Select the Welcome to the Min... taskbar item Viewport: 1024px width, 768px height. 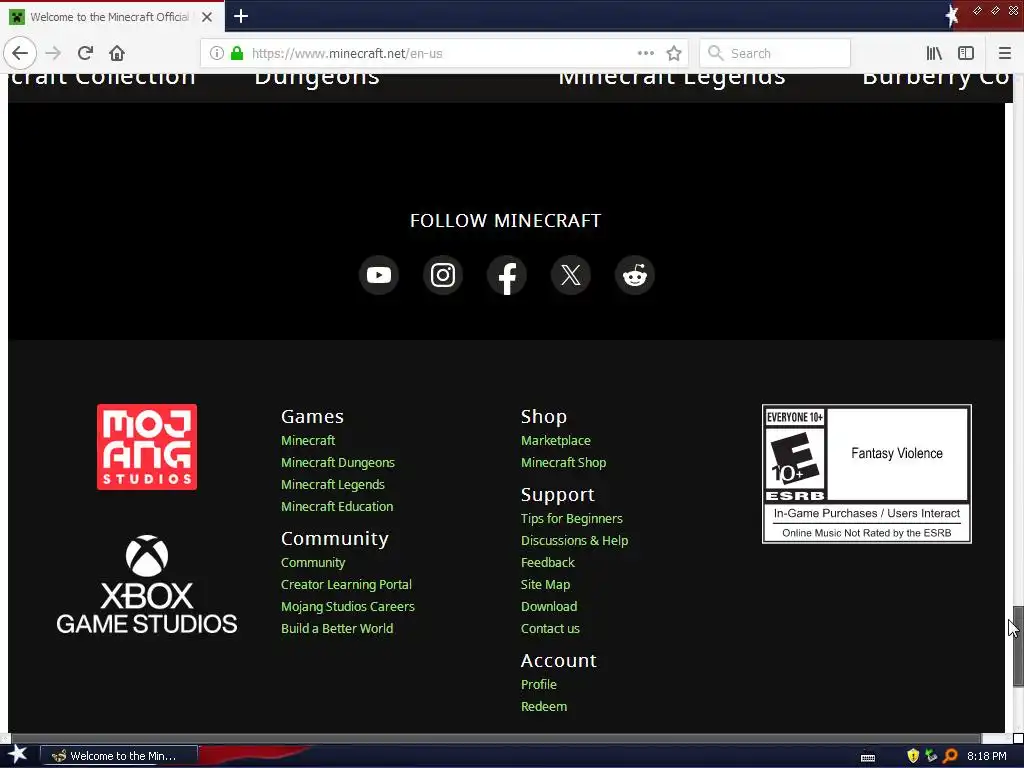click(119, 756)
